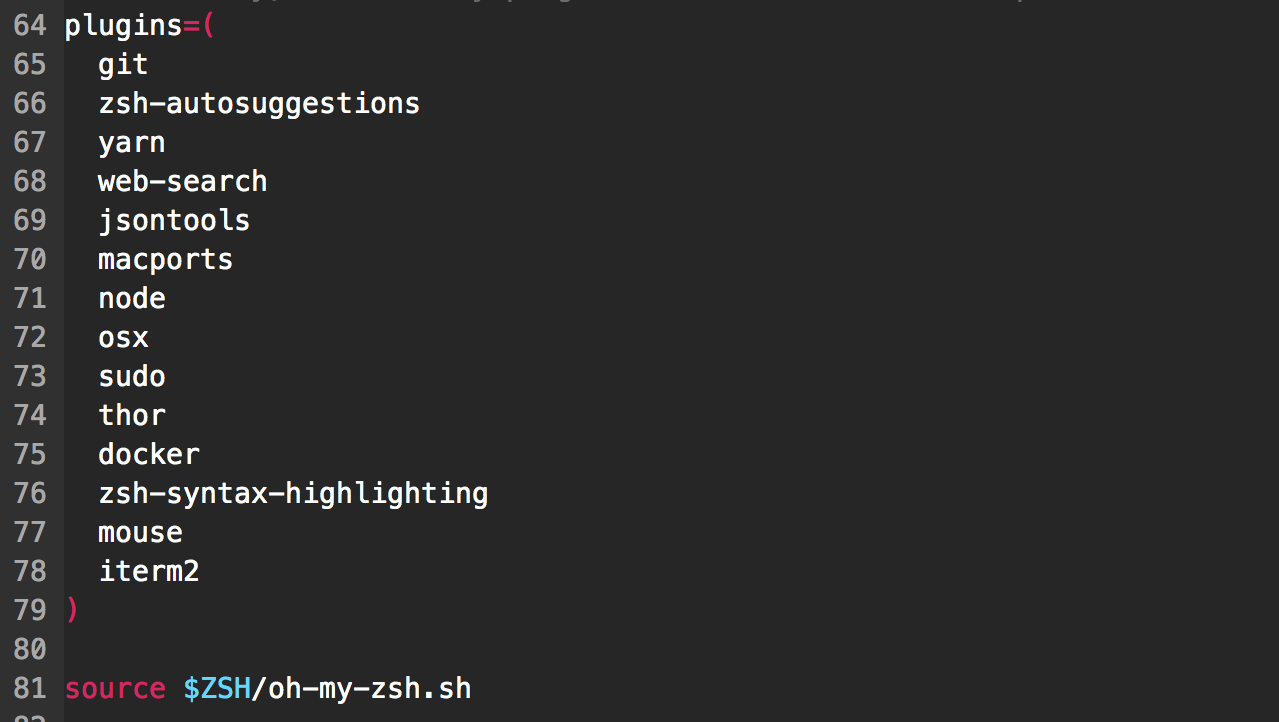Place cursor on "mouse" plugin
This screenshot has width=1279, height=722.
(x=140, y=533)
